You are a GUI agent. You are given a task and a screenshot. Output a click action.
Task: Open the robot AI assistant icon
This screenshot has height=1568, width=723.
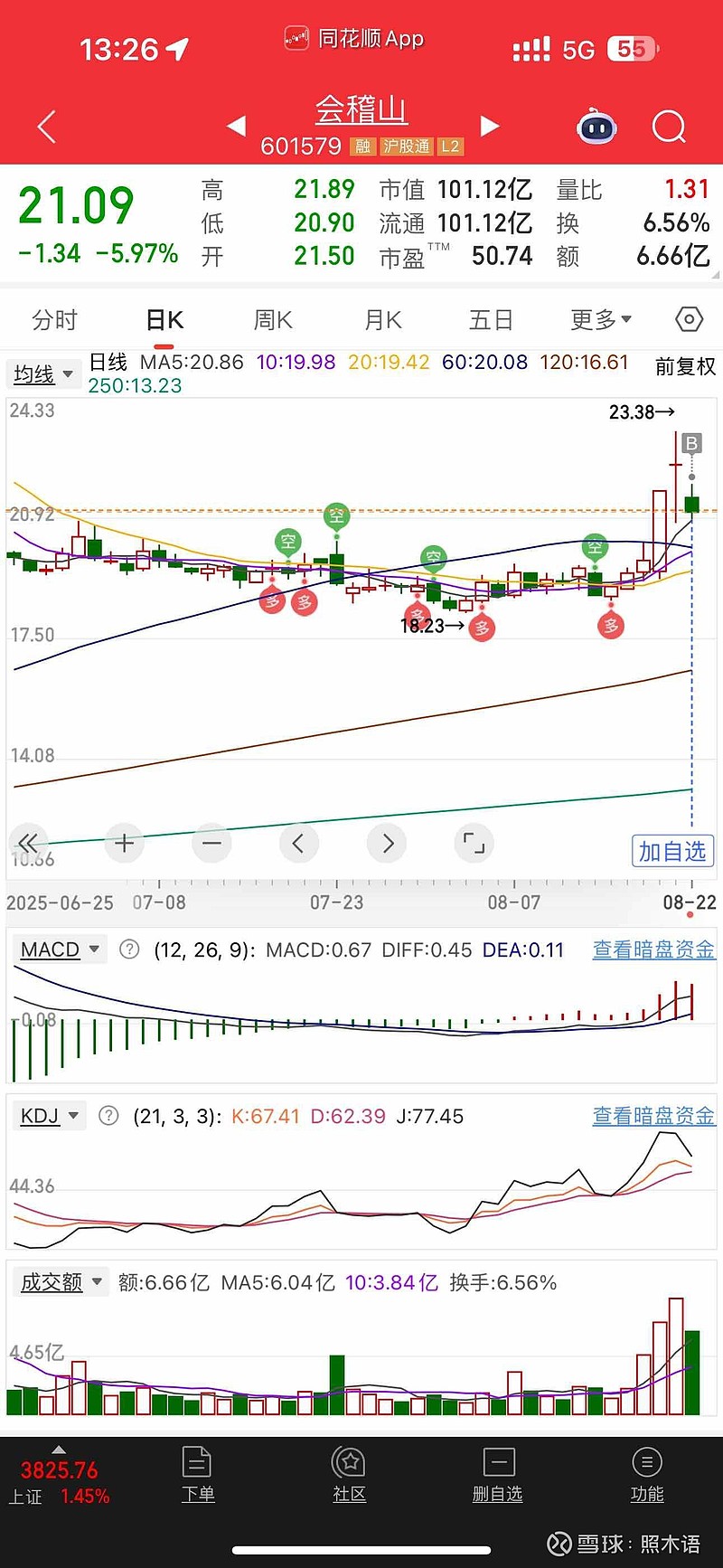coord(596,127)
